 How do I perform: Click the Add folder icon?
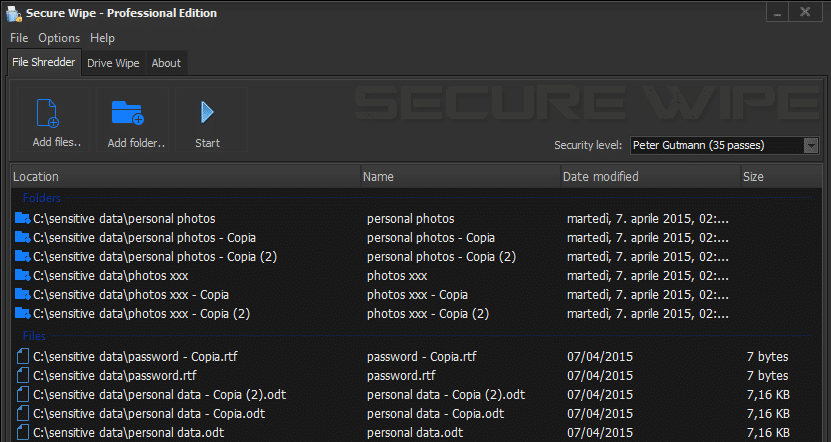(128, 112)
